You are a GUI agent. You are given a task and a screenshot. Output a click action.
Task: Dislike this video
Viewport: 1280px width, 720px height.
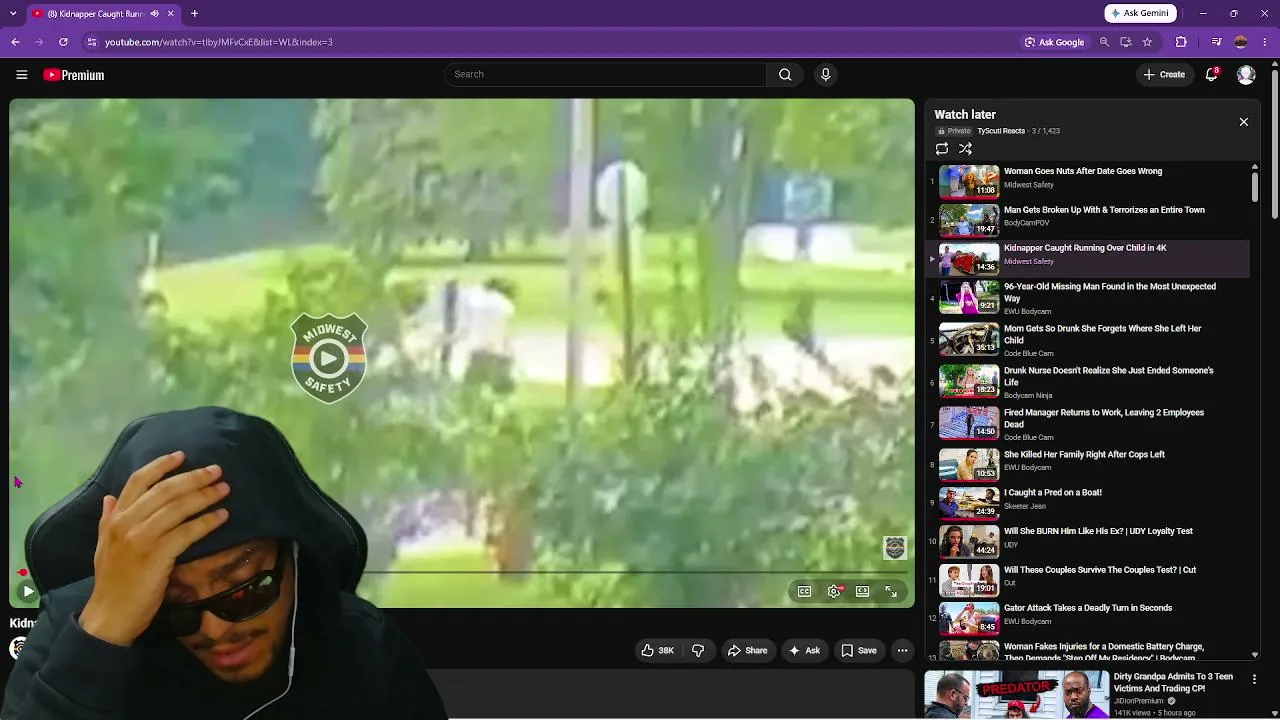698,650
